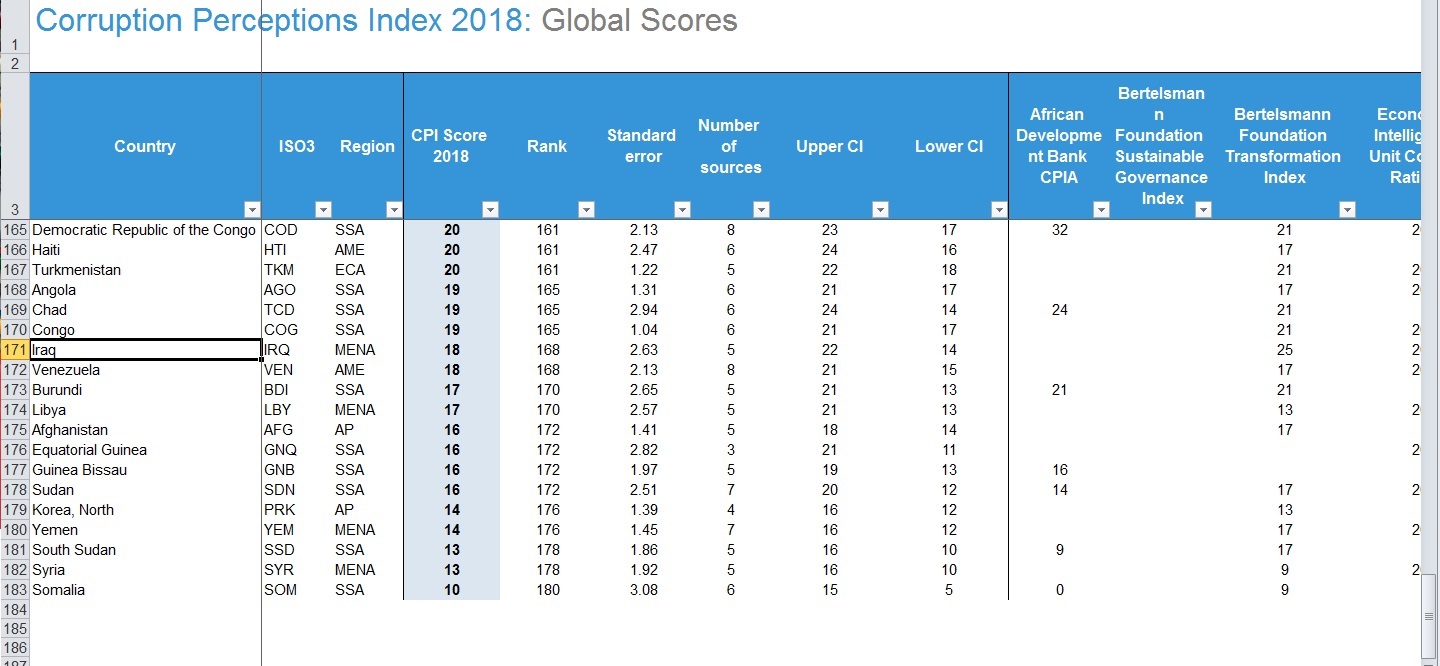
Task: Open the Lower CI filter dropdown
Action: tap(998, 209)
